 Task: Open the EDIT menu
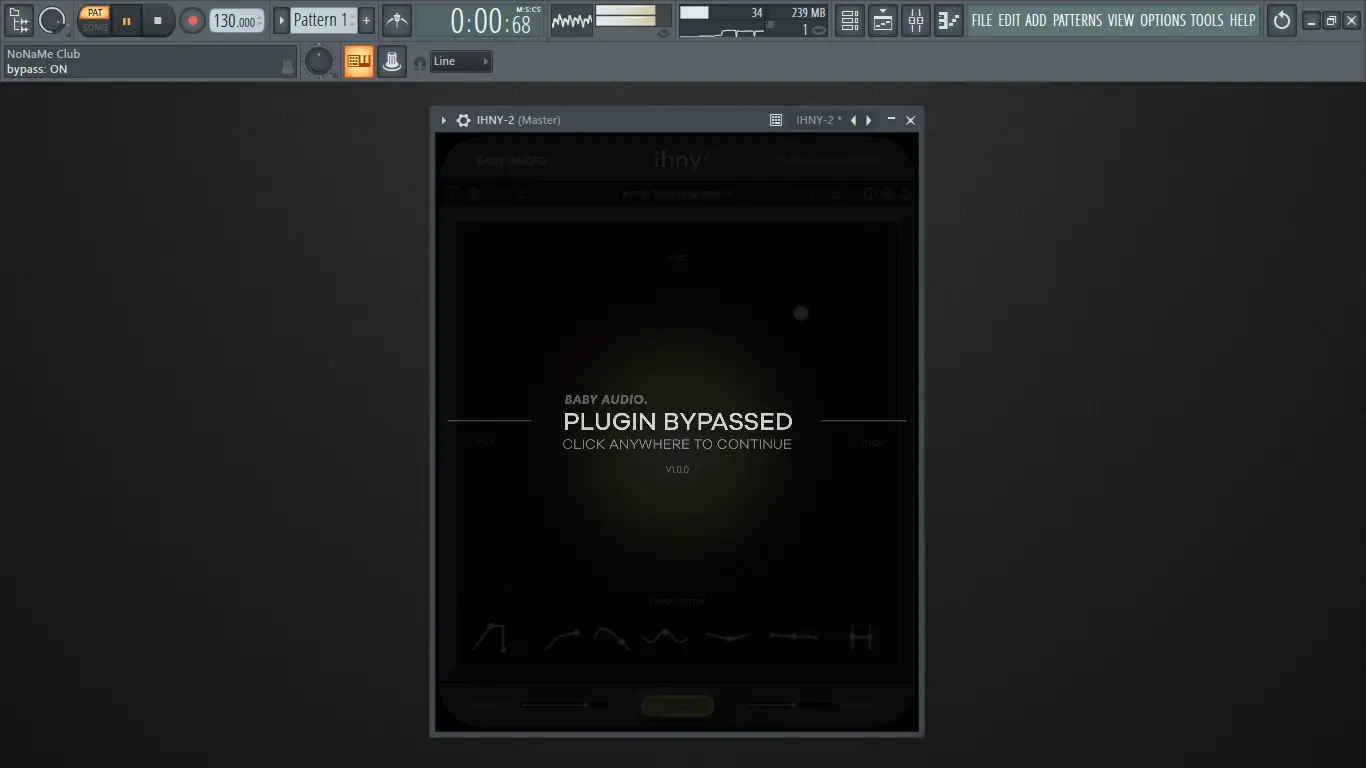click(x=1010, y=20)
